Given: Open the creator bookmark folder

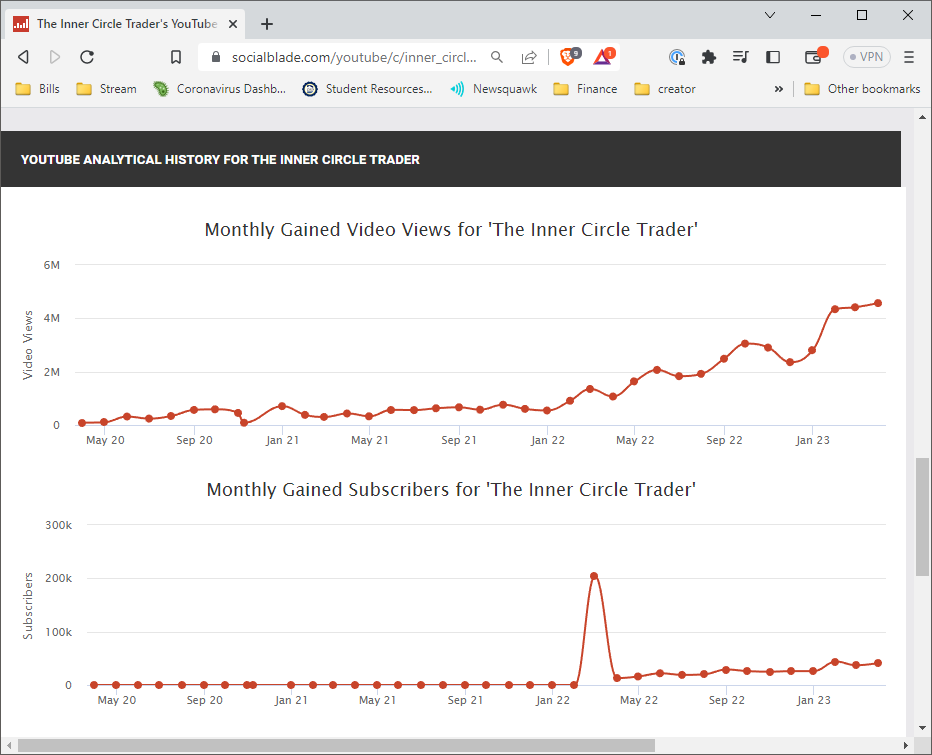Looking at the screenshot, I should pos(665,89).
